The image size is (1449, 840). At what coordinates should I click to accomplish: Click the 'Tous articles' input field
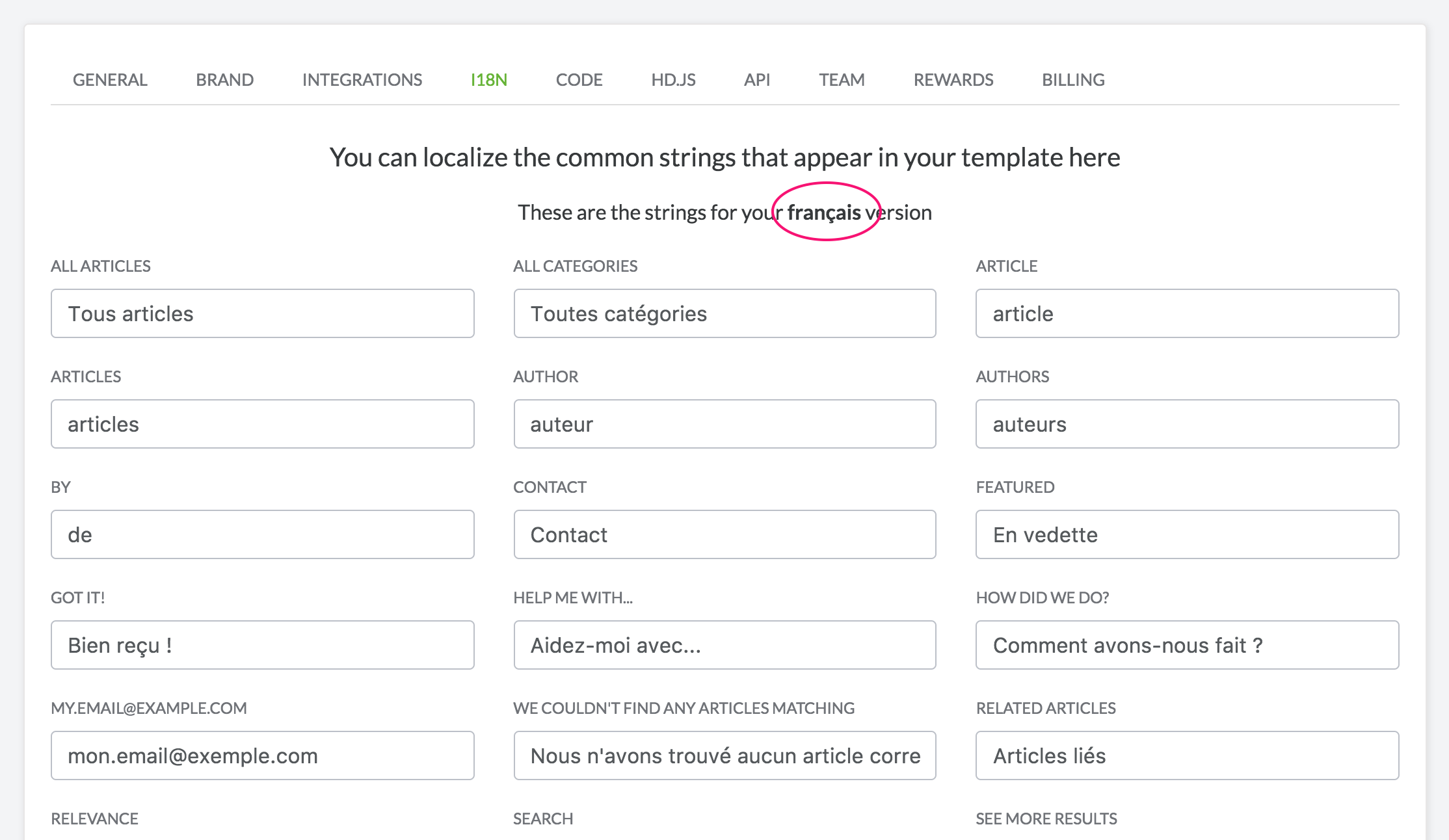click(x=262, y=313)
